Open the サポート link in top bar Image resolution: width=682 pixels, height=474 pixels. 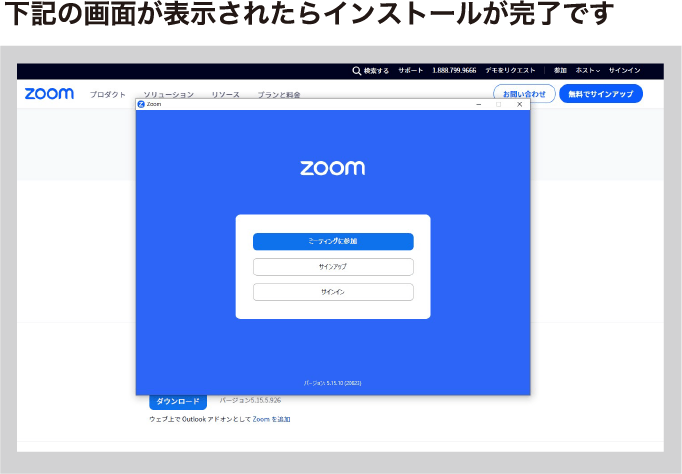(410, 70)
